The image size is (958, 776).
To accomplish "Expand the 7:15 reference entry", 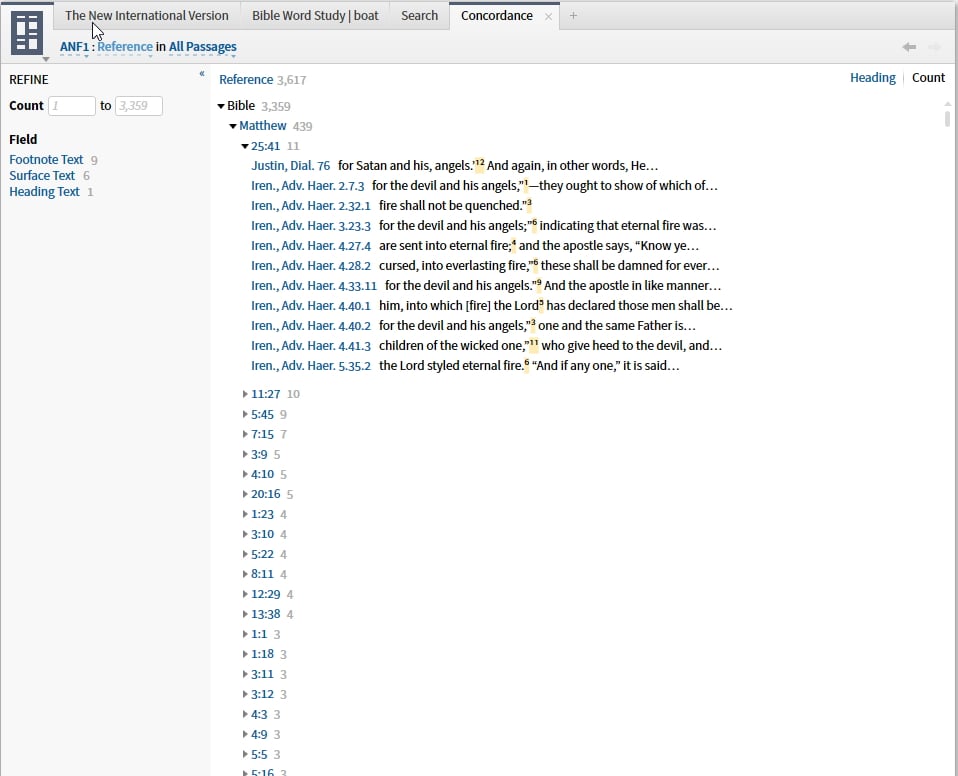I will [x=245, y=434].
